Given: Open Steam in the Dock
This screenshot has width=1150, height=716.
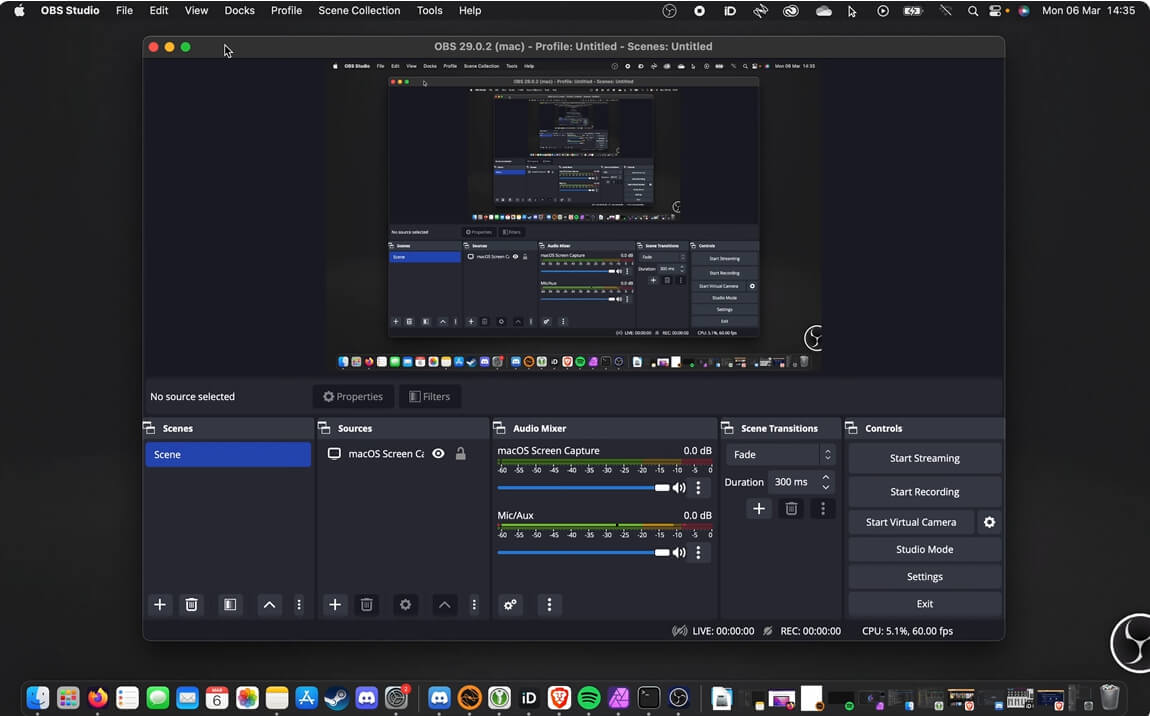Looking at the screenshot, I should pyautogui.click(x=337, y=698).
